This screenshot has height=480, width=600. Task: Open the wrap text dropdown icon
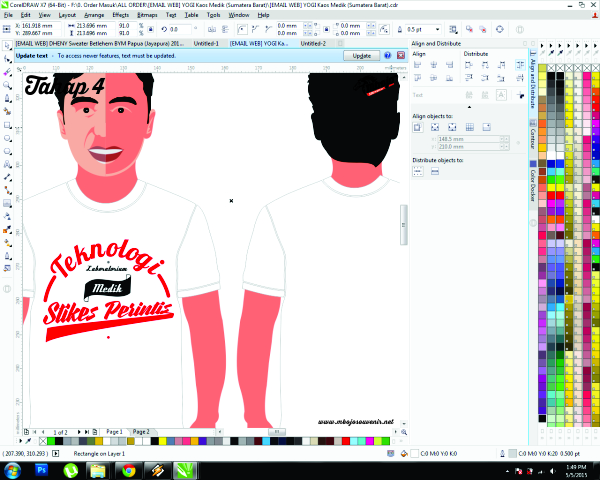click(x=453, y=29)
